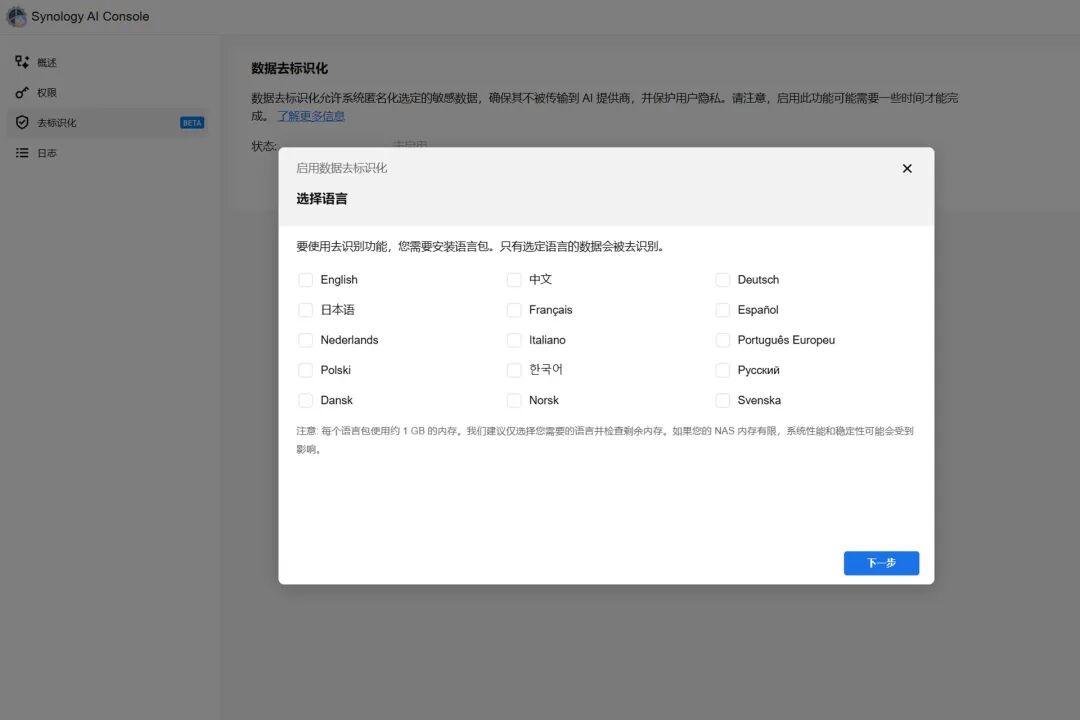
Task: Click the 启用数据去标识化 dialog title
Action: [x=342, y=168]
